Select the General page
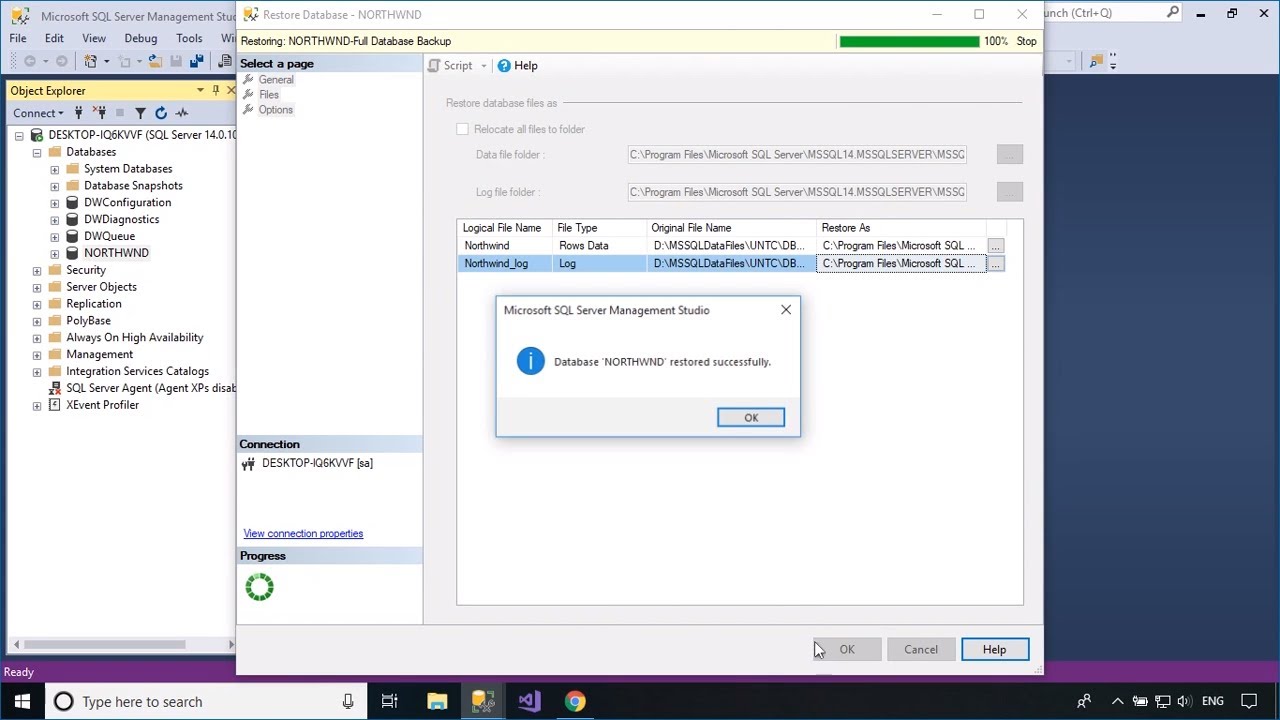Viewport: 1280px width, 720px height. [276, 80]
